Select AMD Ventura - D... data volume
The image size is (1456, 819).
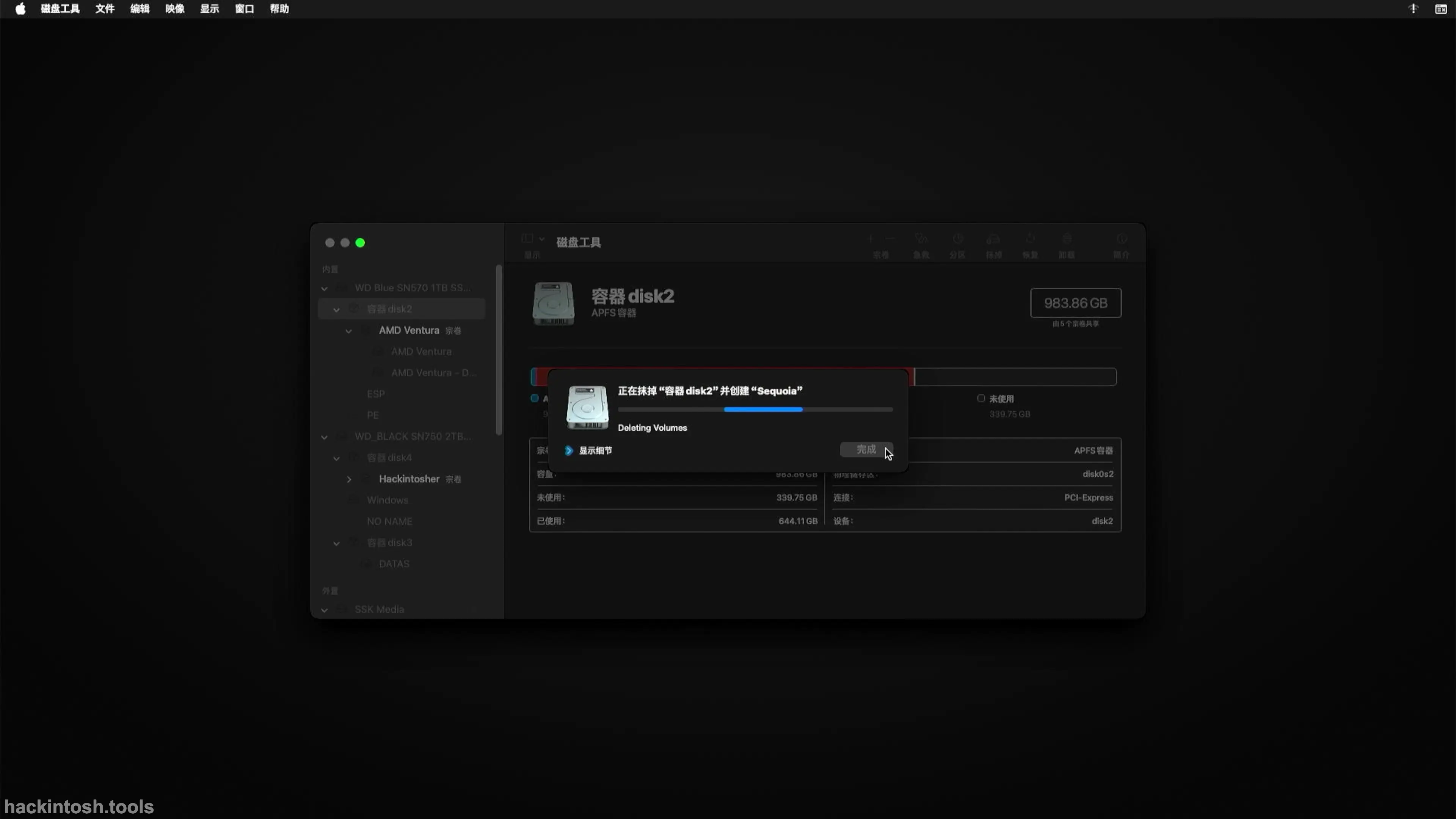click(401, 372)
